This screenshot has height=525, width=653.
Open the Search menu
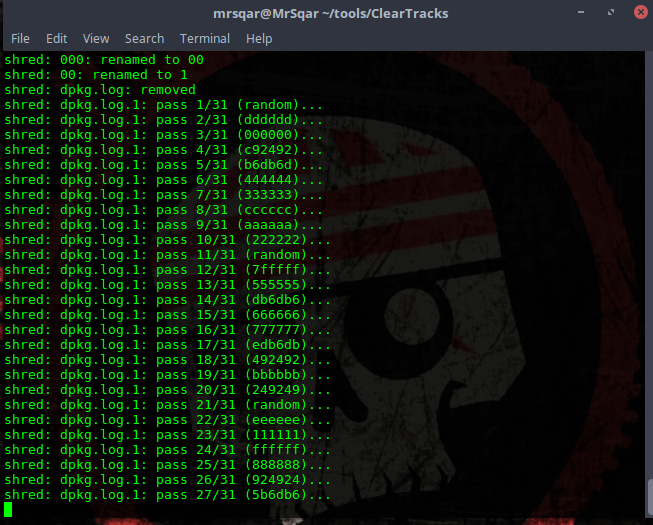(144, 38)
